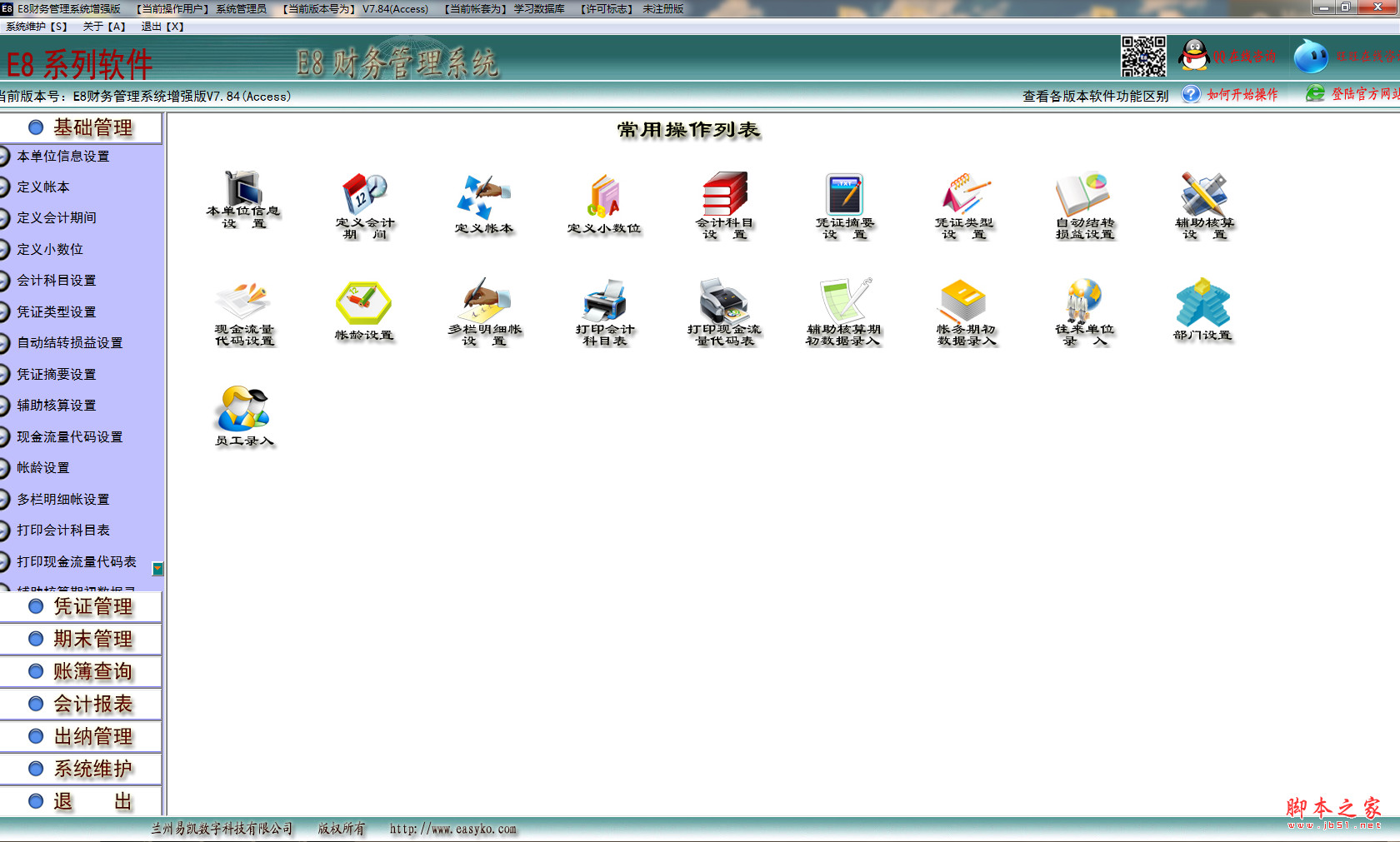1400x842 pixels.
Task: Open the 凭证摘要设置 icon
Action: 844,206
